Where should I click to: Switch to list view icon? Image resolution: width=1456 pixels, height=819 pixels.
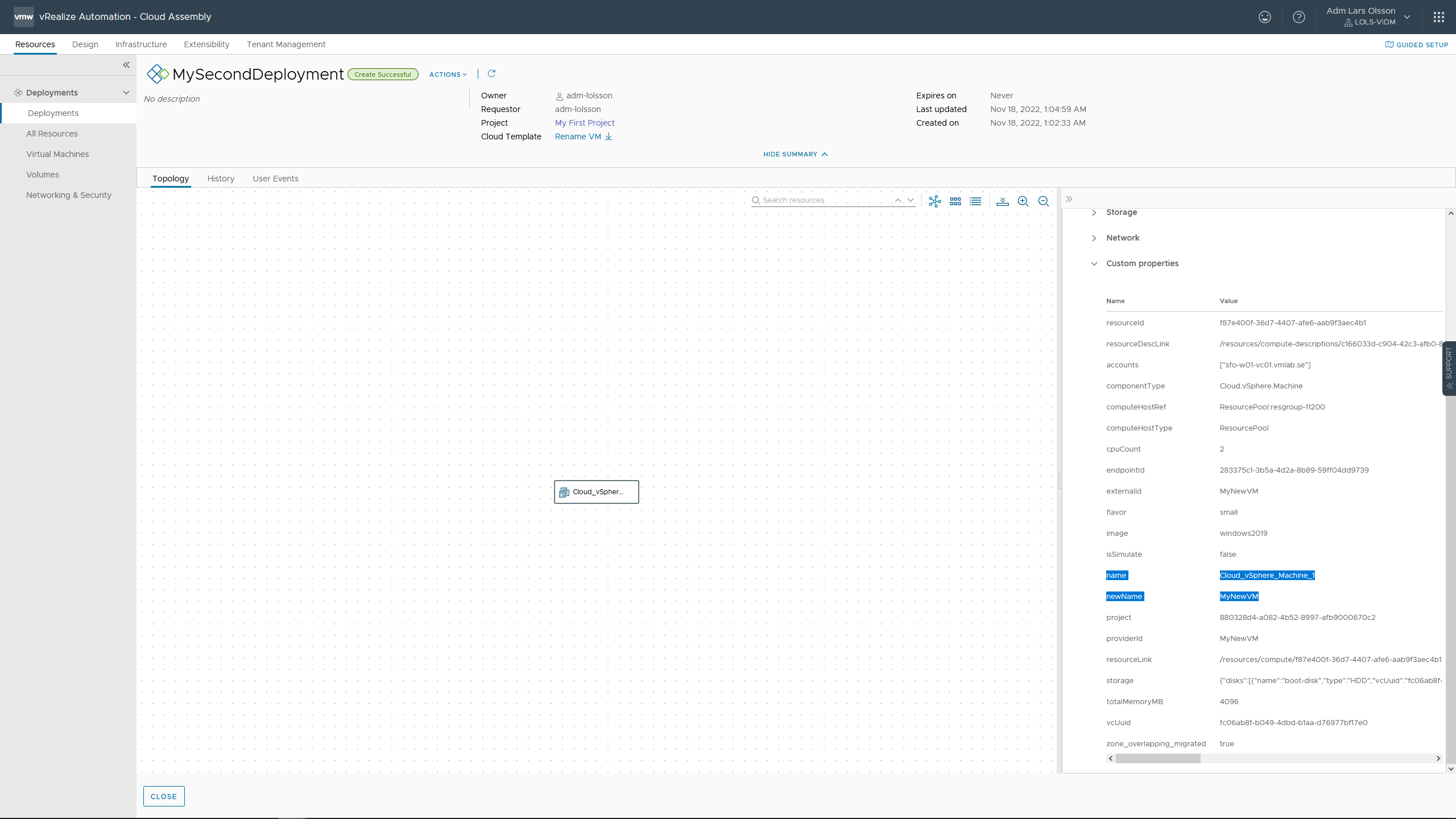(x=976, y=201)
